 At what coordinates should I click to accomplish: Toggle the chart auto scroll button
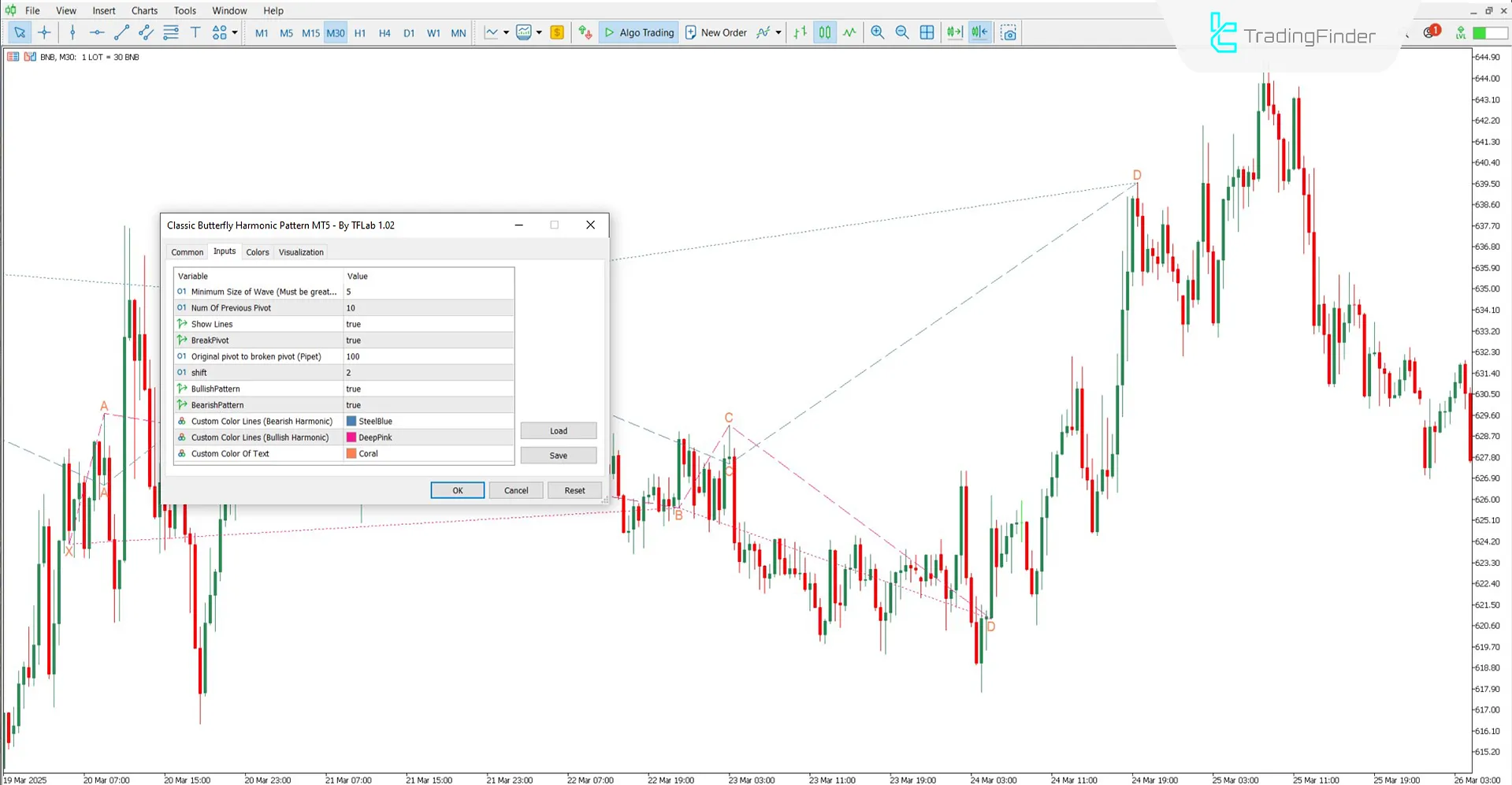(x=954, y=32)
